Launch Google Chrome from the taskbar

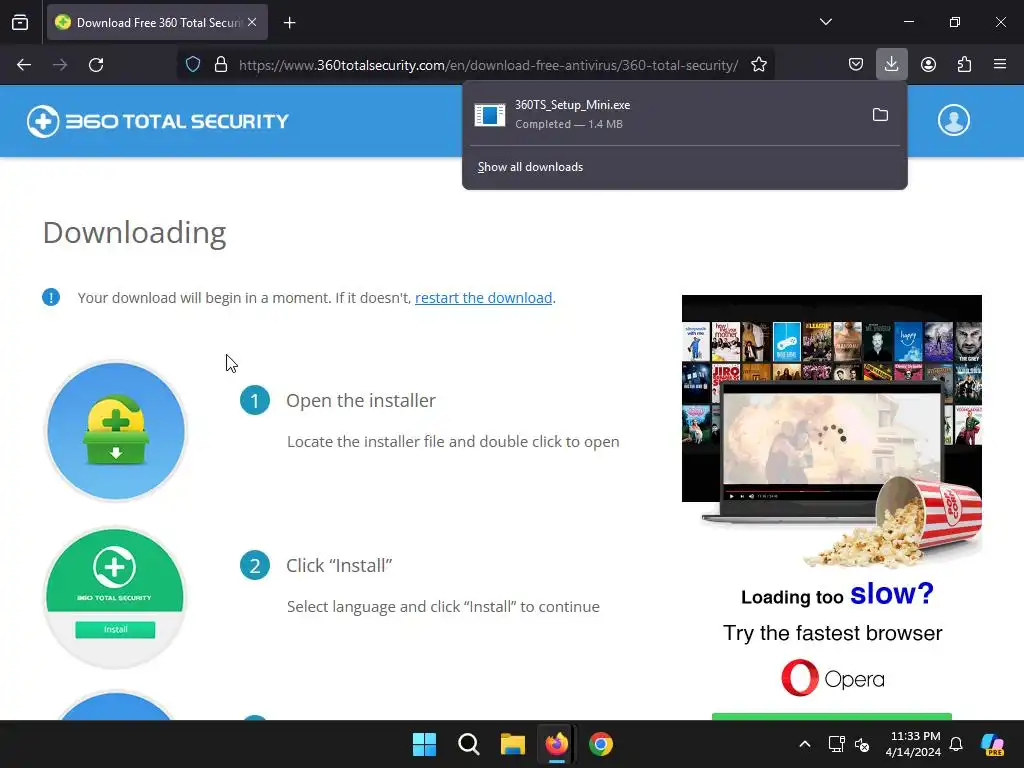pos(601,744)
